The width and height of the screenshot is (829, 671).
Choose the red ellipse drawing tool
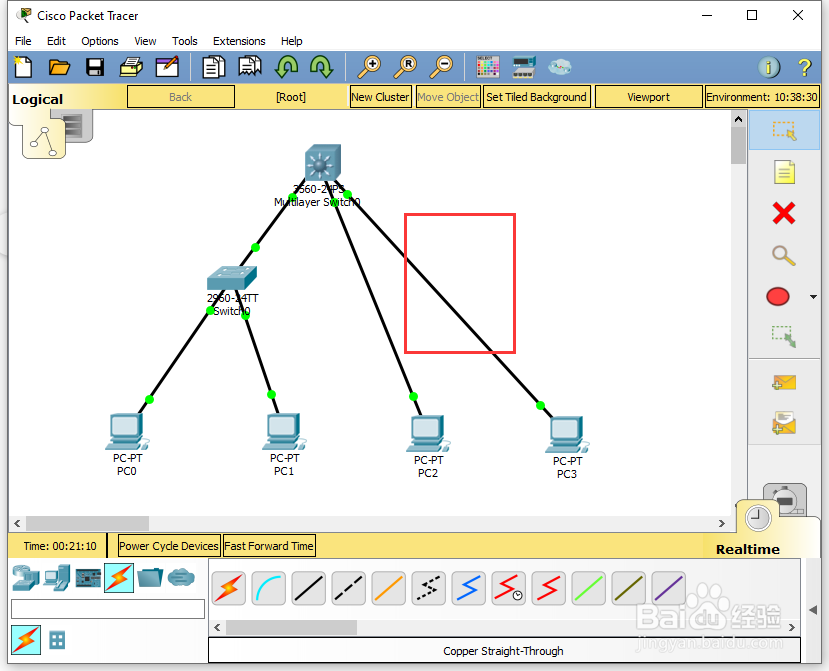coord(778,297)
